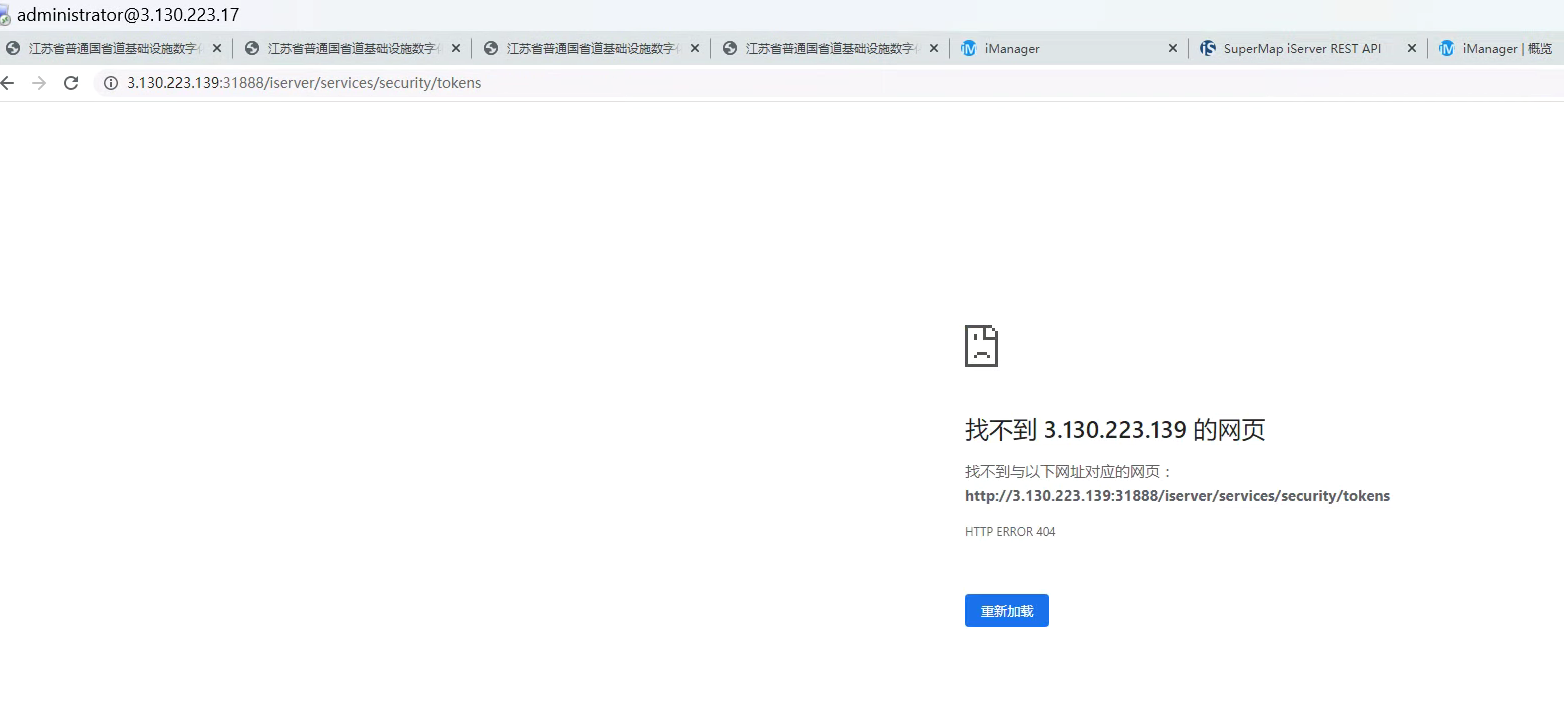Close the SuperMap iServer REST API tab

point(1412,48)
